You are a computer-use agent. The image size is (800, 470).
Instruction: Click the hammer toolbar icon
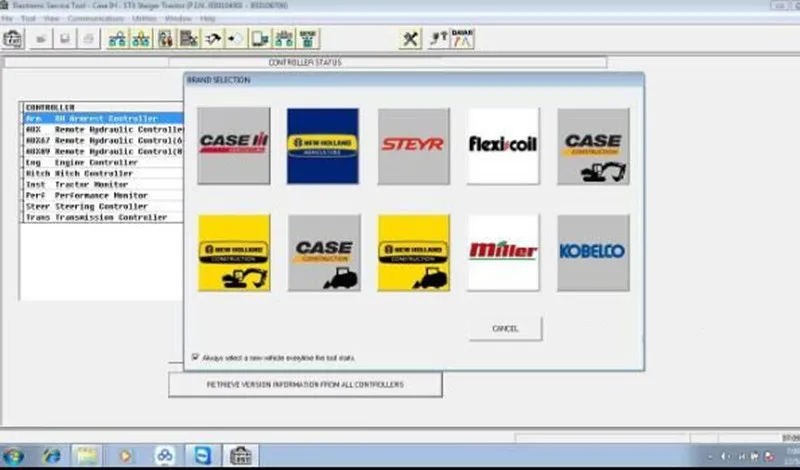(213, 39)
